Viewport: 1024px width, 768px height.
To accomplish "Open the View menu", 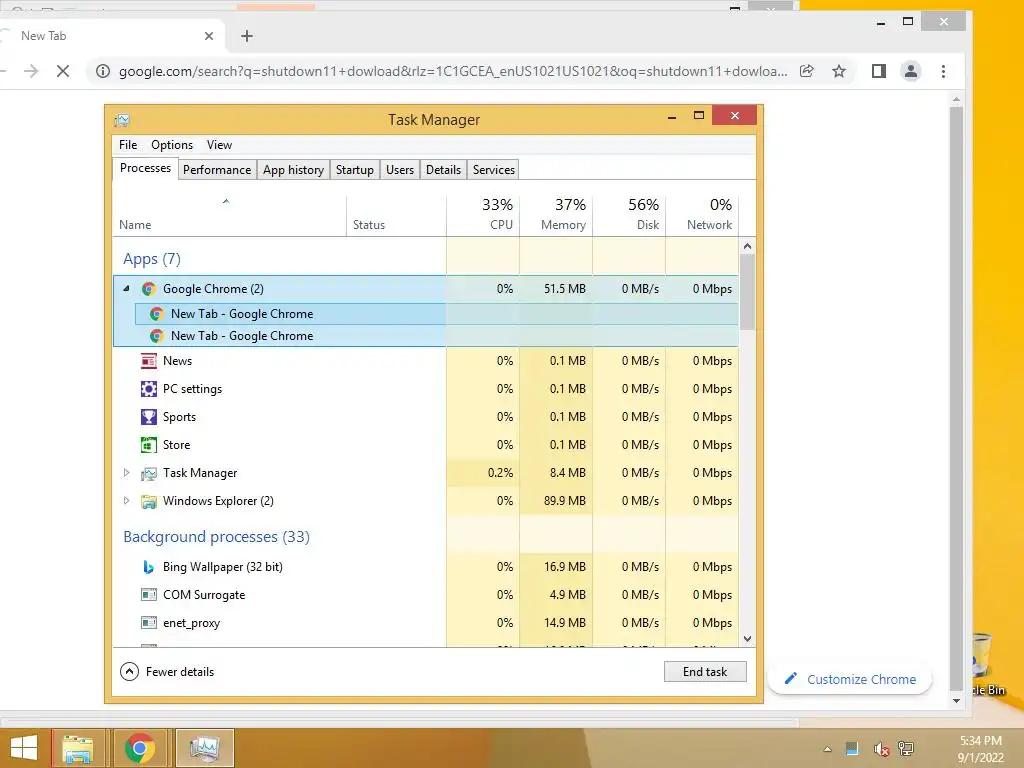I will pos(219,145).
